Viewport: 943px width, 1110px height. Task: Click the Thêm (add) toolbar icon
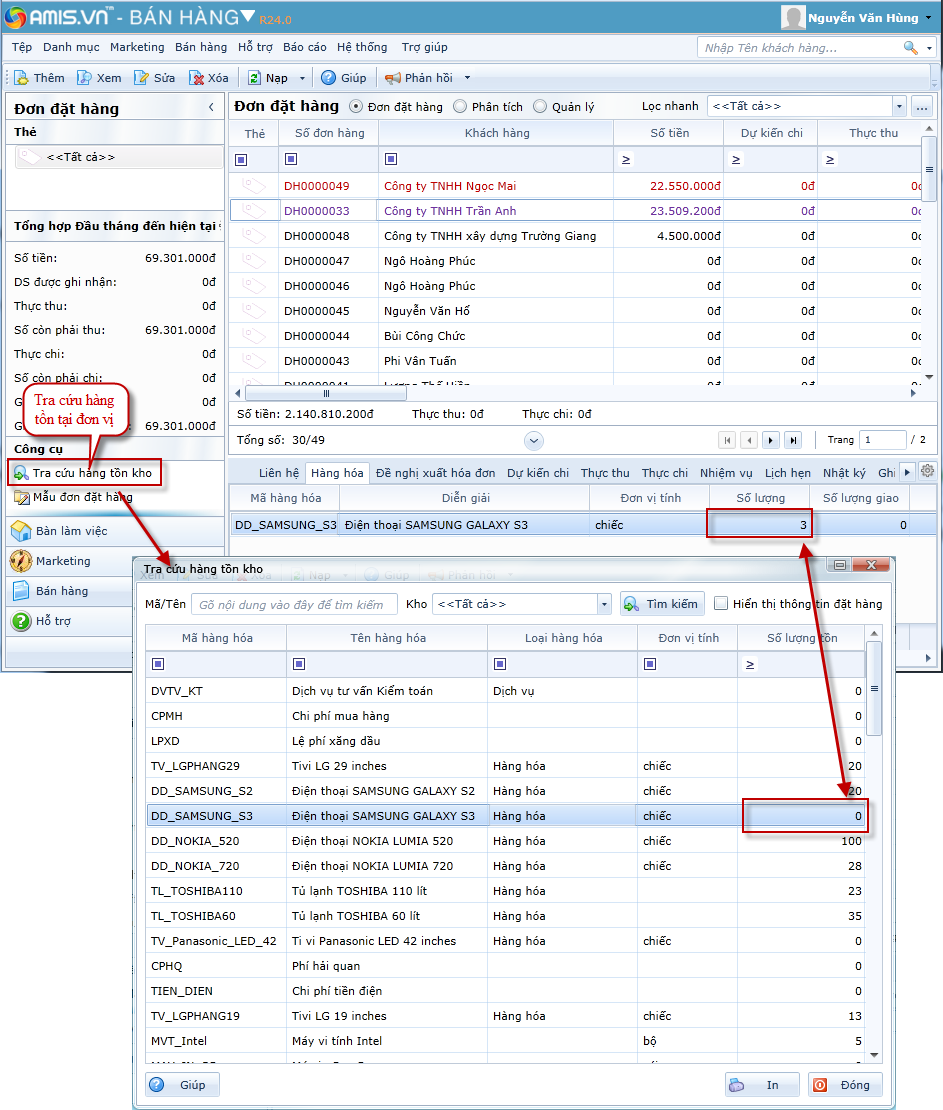tap(21, 78)
